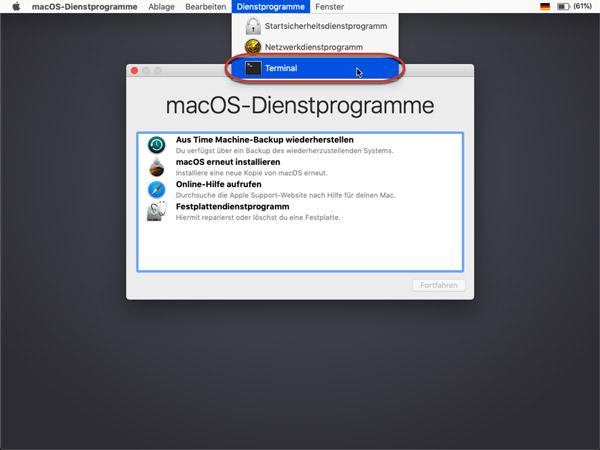600x450 pixels.
Task: Open the Apple menu logo
Action: click(x=16, y=7)
